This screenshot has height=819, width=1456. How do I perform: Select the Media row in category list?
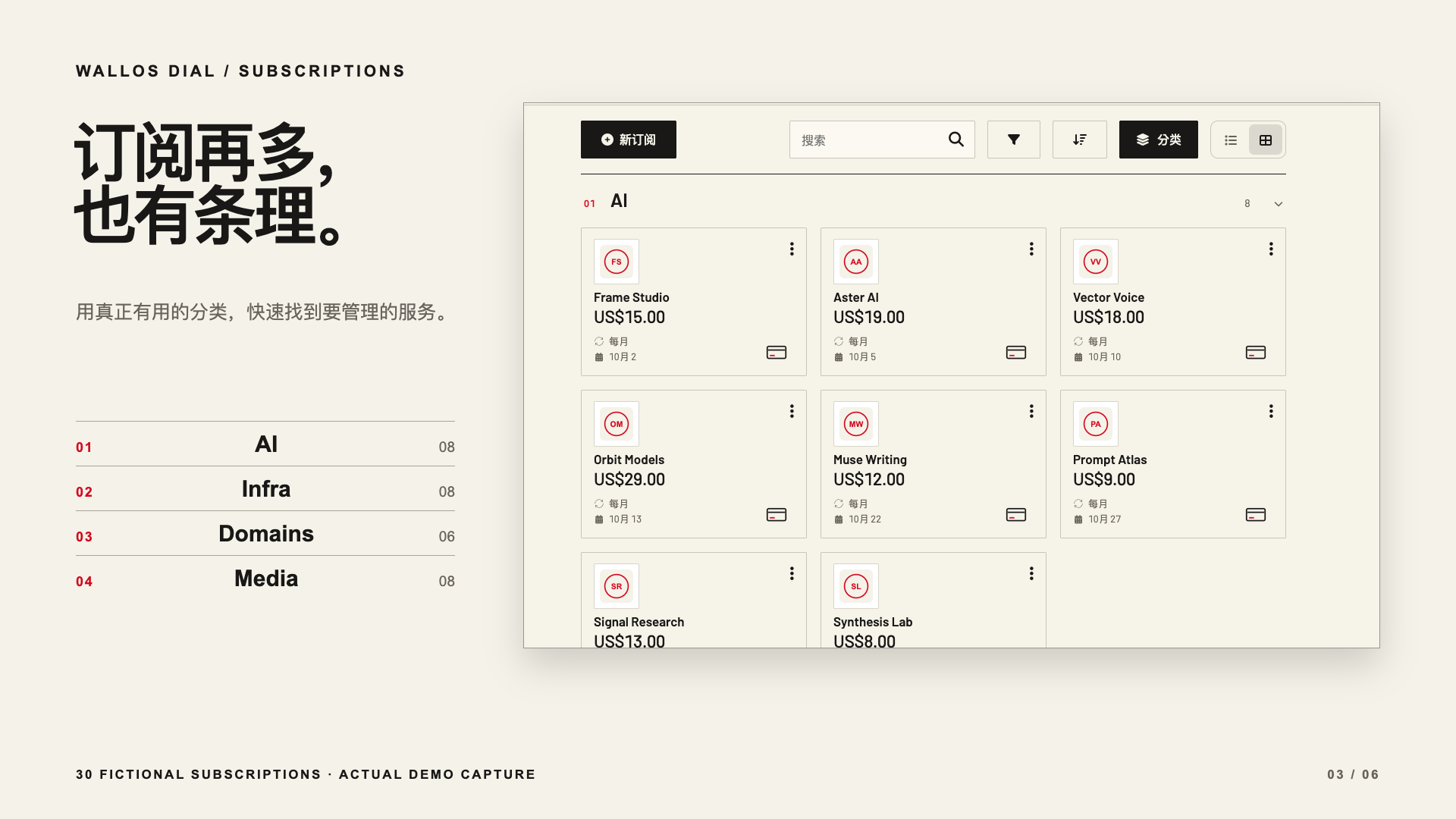click(x=265, y=579)
